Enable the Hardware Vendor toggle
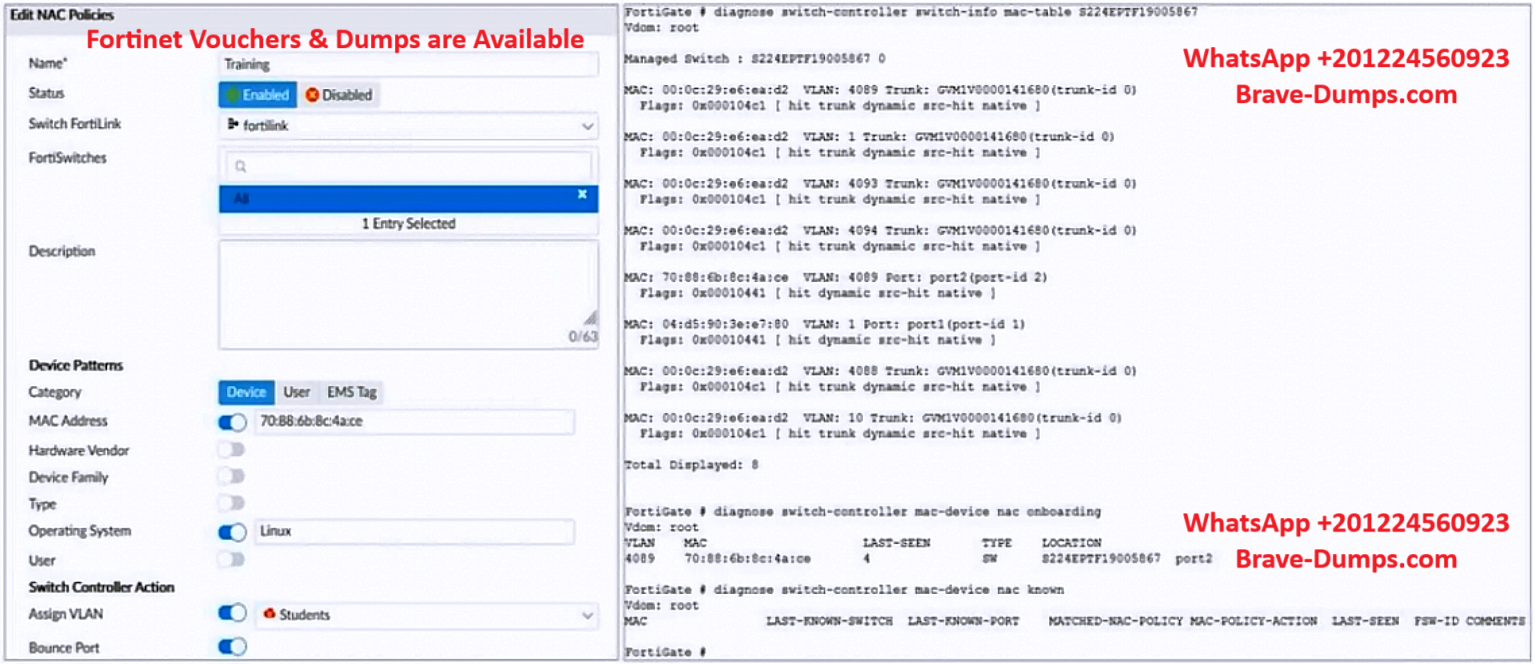 click(x=232, y=450)
